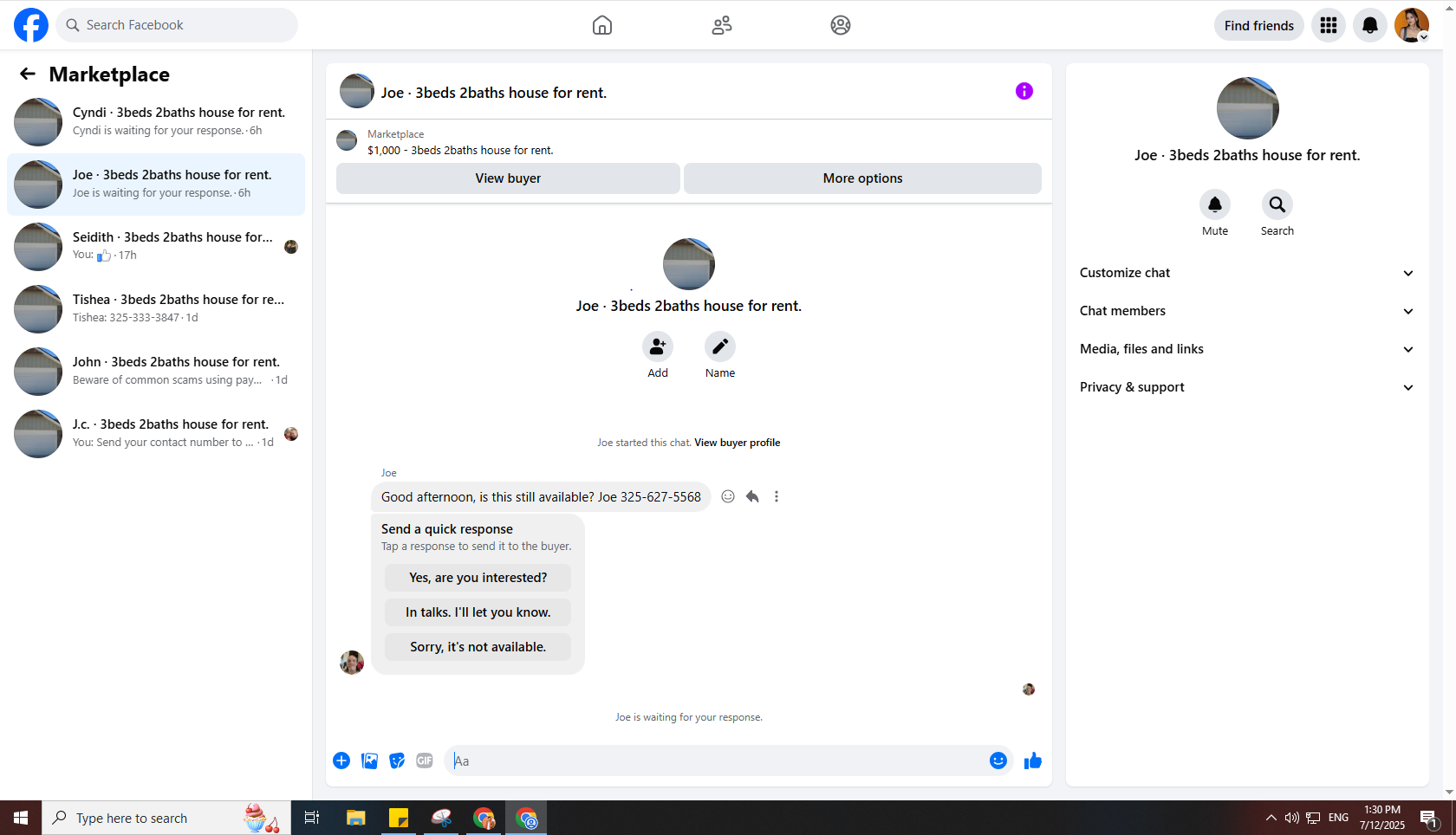The height and width of the screenshot is (835, 1456).
Task: React to Joe's message with emoji icon
Action: coord(728,496)
